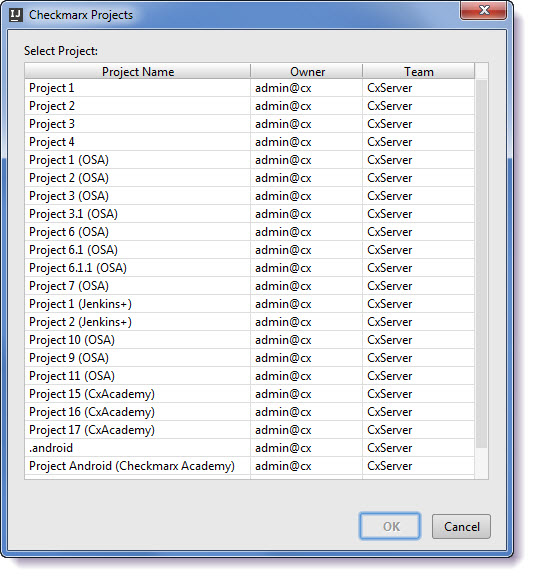Select the .android project row
The width and height of the screenshot is (534, 578).
249,448
